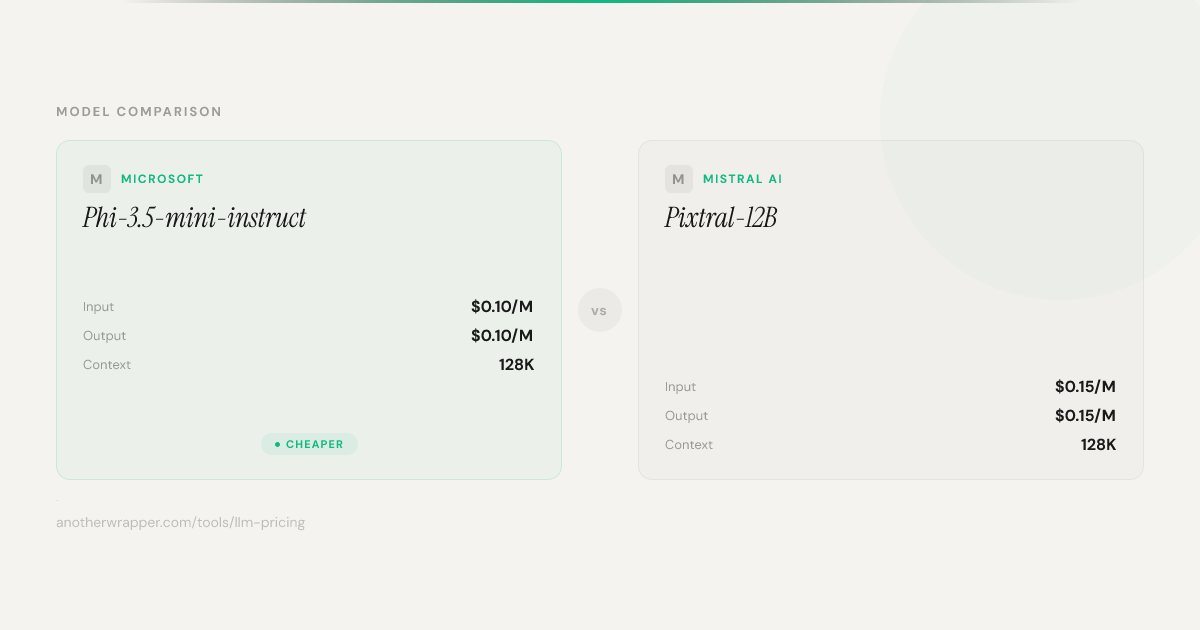Image resolution: width=1200 pixels, height=630 pixels.
Task: Click the Mistral AI 'M' logo icon
Action: click(679, 179)
